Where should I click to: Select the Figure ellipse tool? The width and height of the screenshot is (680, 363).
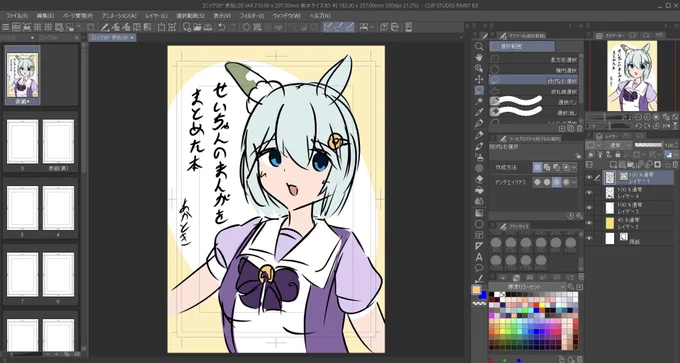pos(479,224)
